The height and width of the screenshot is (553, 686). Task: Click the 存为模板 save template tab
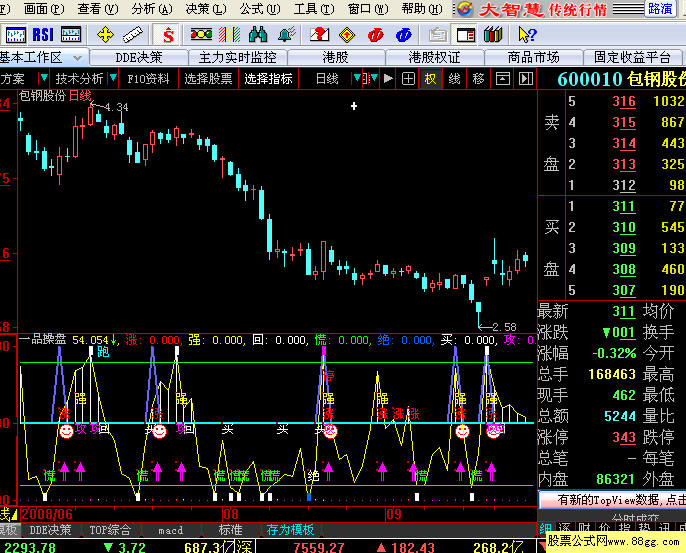click(x=290, y=530)
